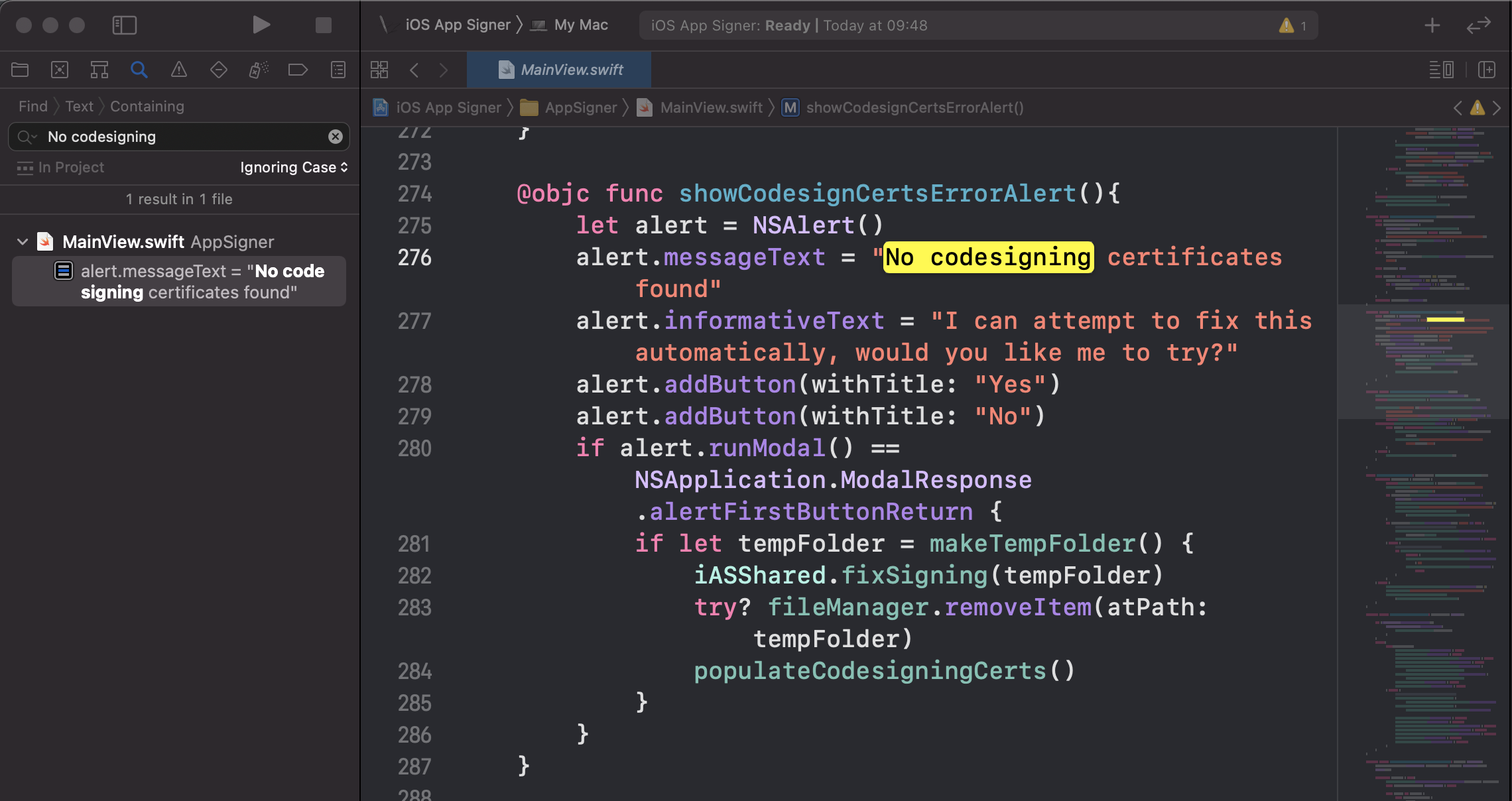Open the Source Control navigator

pos(60,70)
